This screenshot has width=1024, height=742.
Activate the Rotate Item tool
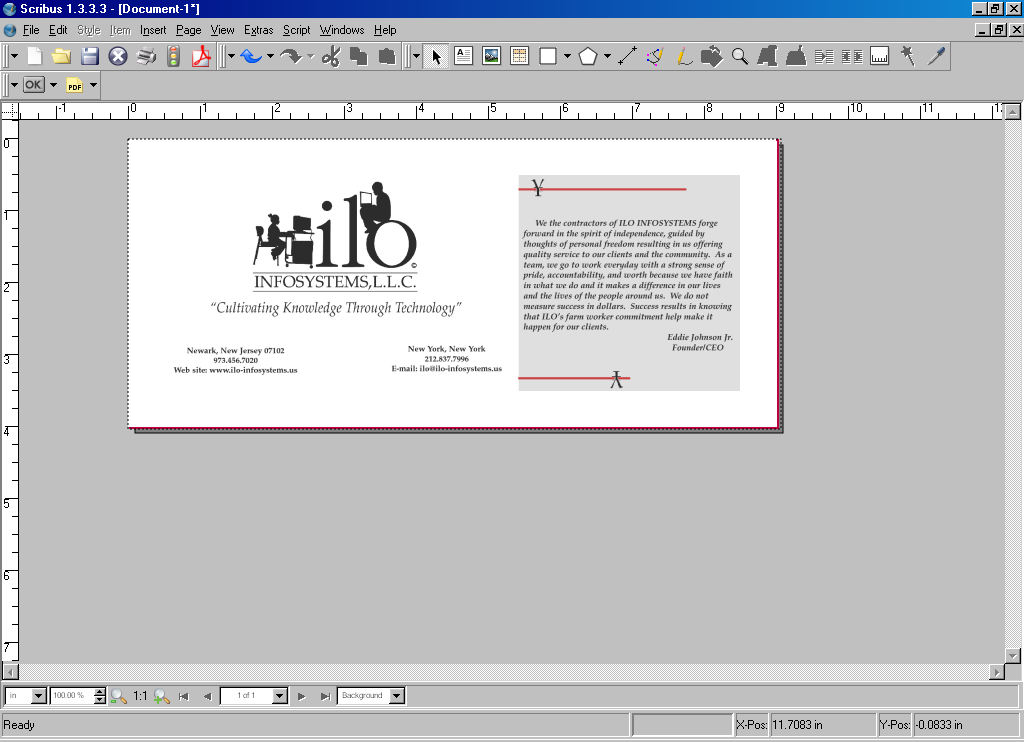[712, 56]
